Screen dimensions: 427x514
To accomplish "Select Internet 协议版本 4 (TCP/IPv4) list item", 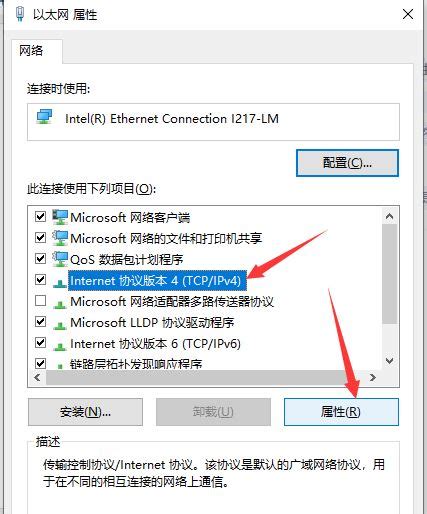I will point(155,281).
